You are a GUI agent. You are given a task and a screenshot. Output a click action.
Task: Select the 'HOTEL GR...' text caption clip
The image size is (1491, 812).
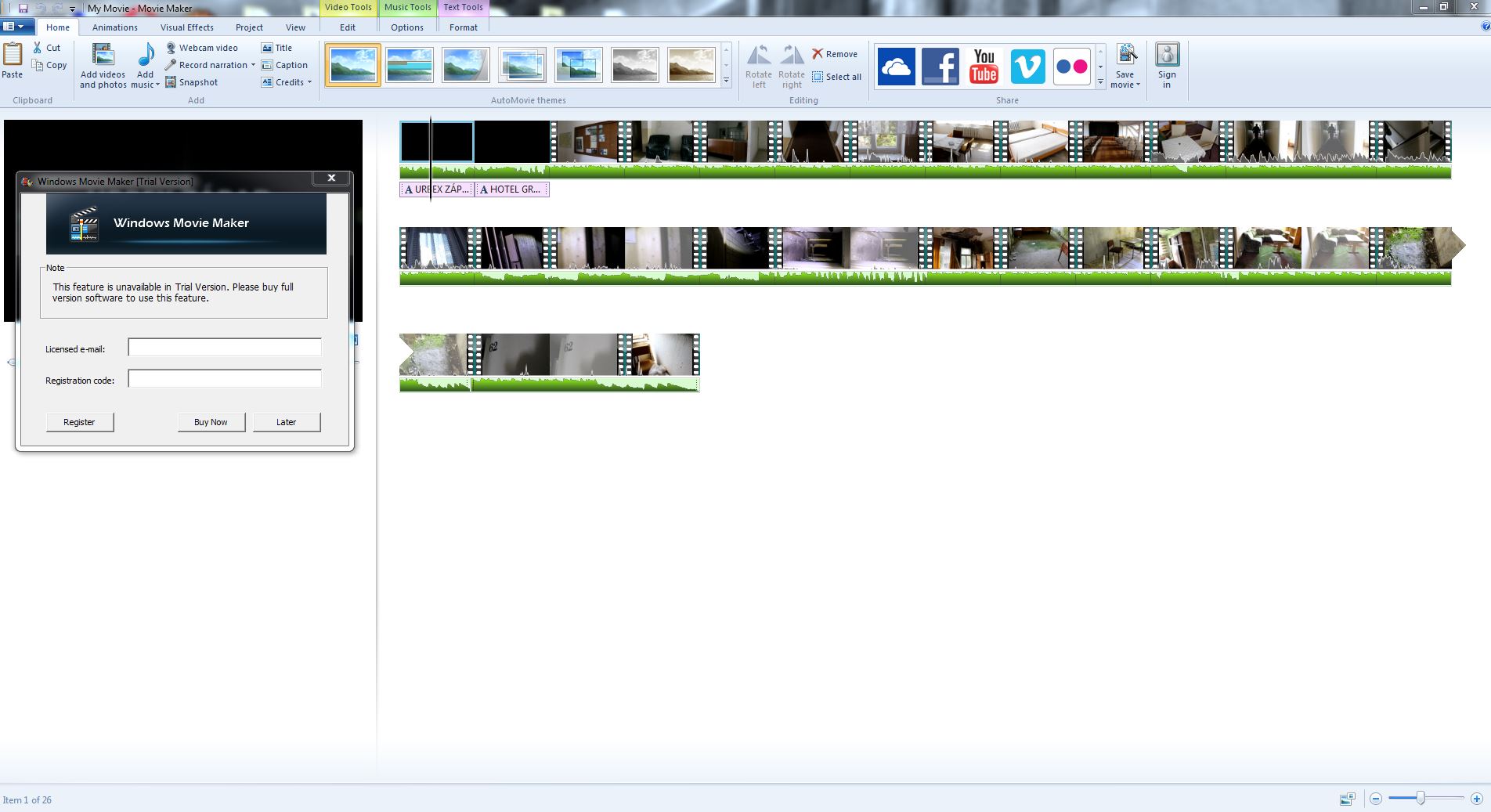tap(512, 189)
